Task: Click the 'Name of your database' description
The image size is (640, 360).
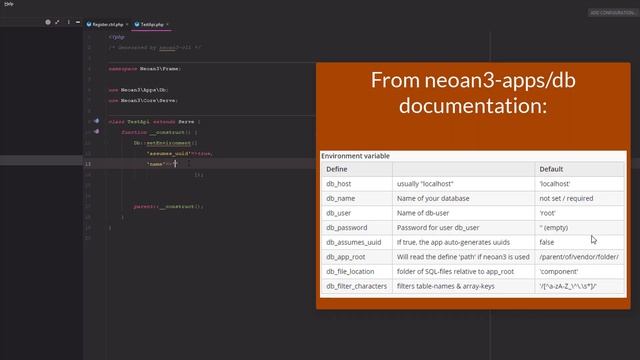Action: 433,198
